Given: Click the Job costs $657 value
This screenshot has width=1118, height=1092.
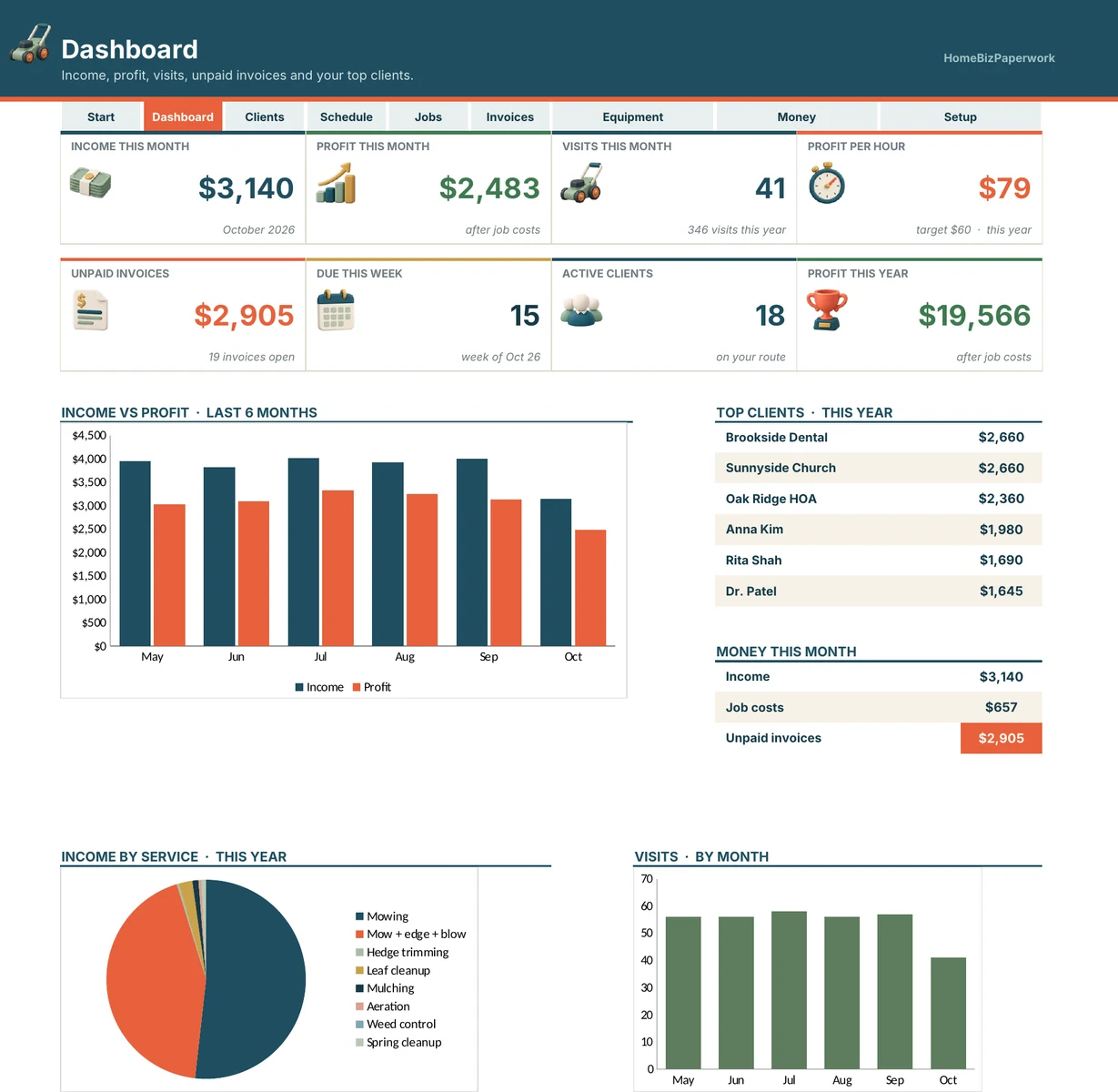Looking at the screenshot, I should pos(1001,707).
